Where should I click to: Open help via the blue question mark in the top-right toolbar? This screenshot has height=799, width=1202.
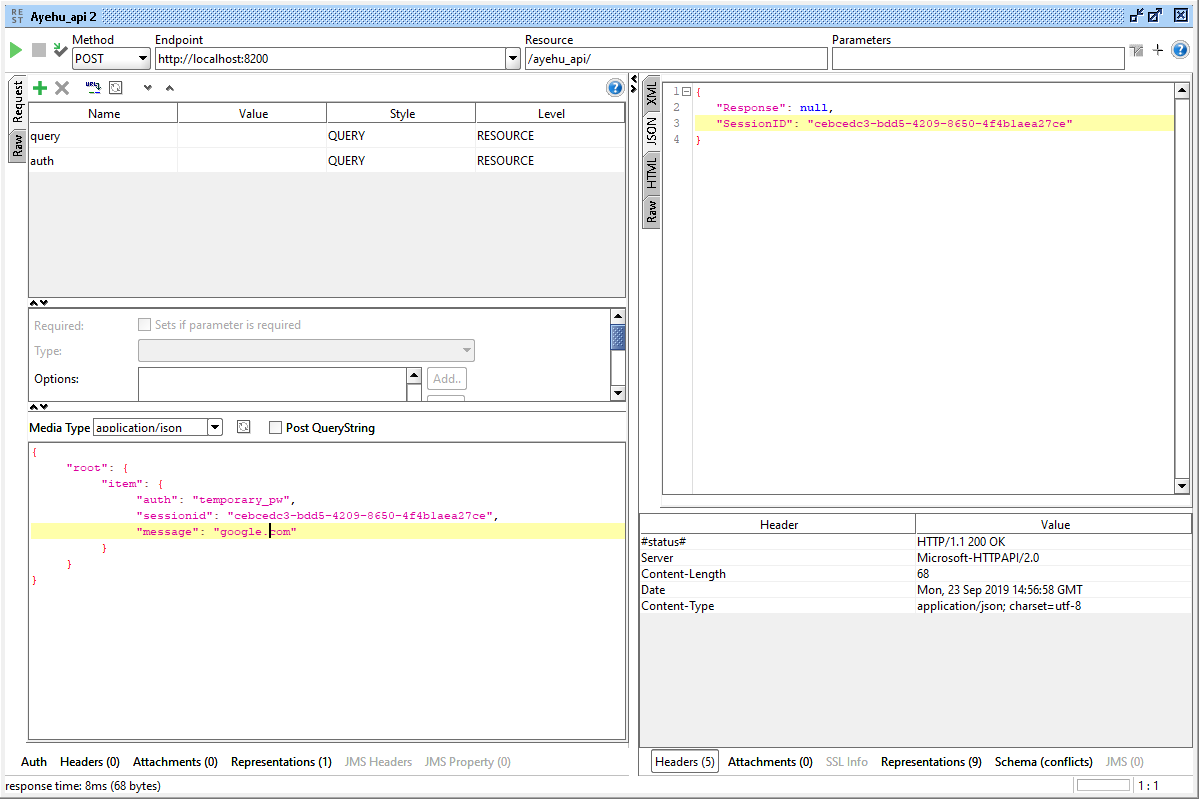(x=1180, y=50)
